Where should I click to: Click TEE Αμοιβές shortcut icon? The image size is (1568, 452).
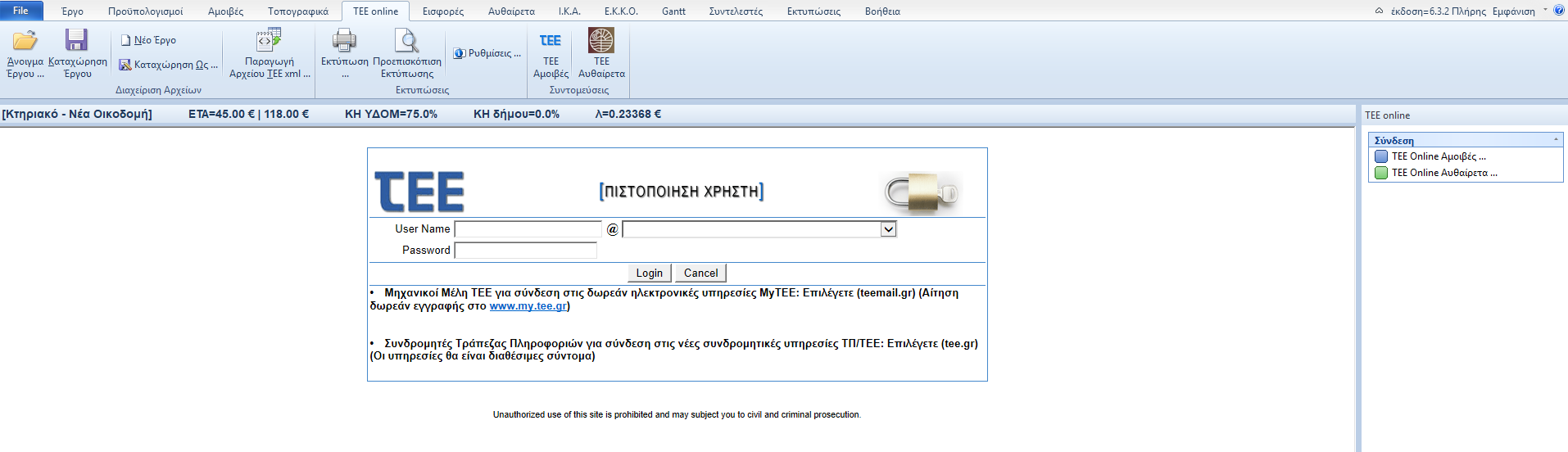pyautogui.click(x=551, y=41)
